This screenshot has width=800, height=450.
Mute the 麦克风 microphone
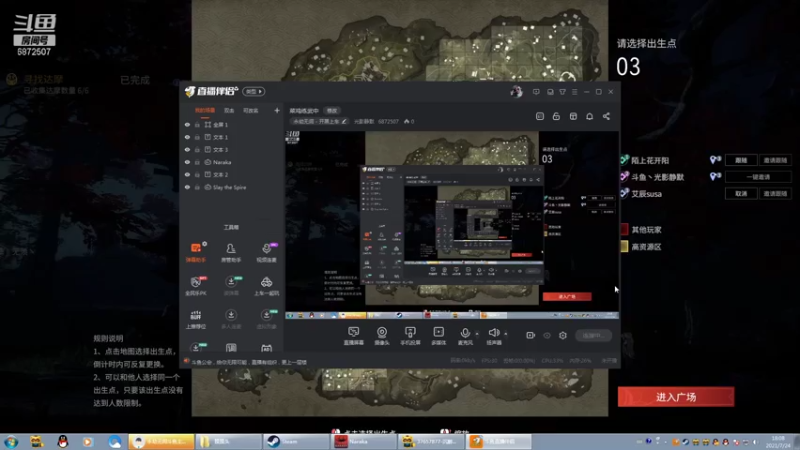(x=465, y=336)
